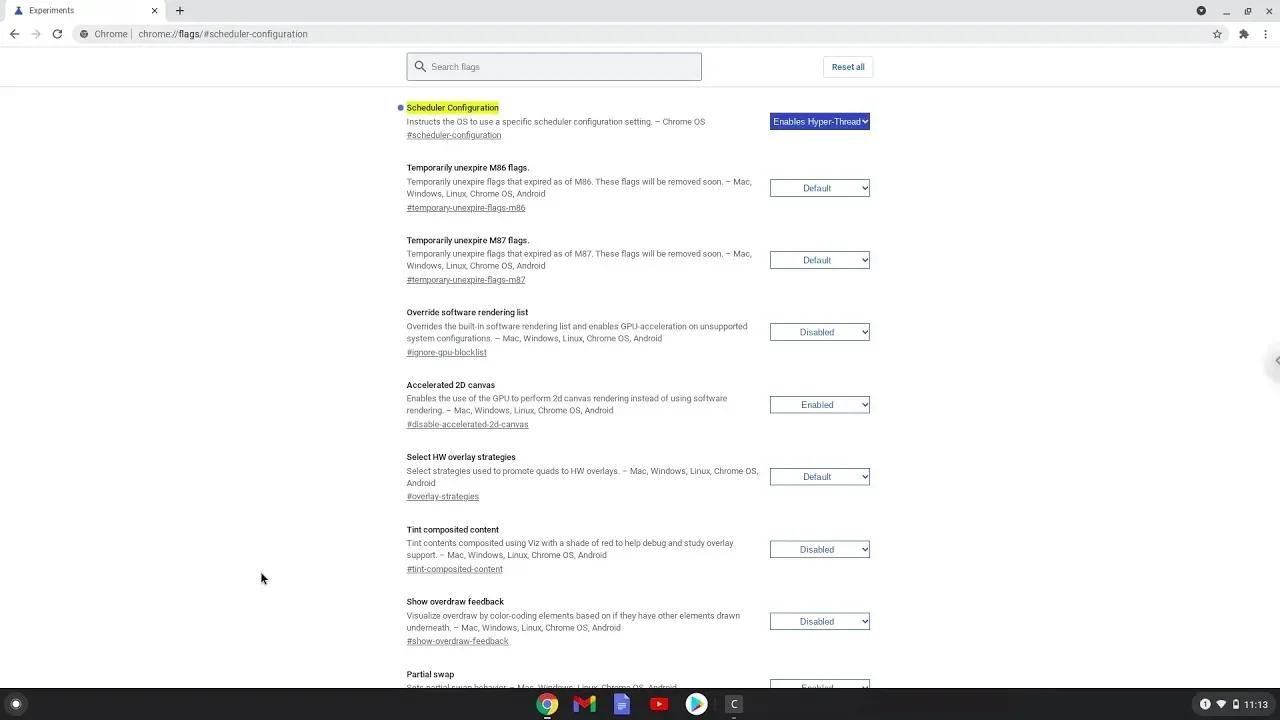Click the browser forward arrow
Image resolution: width=1280 pixels, height=720 pixels.
point(36,34)
